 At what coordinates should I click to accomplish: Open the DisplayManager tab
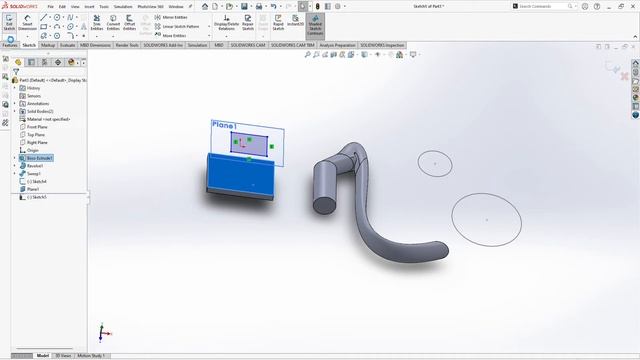click(x=71, y=62)
